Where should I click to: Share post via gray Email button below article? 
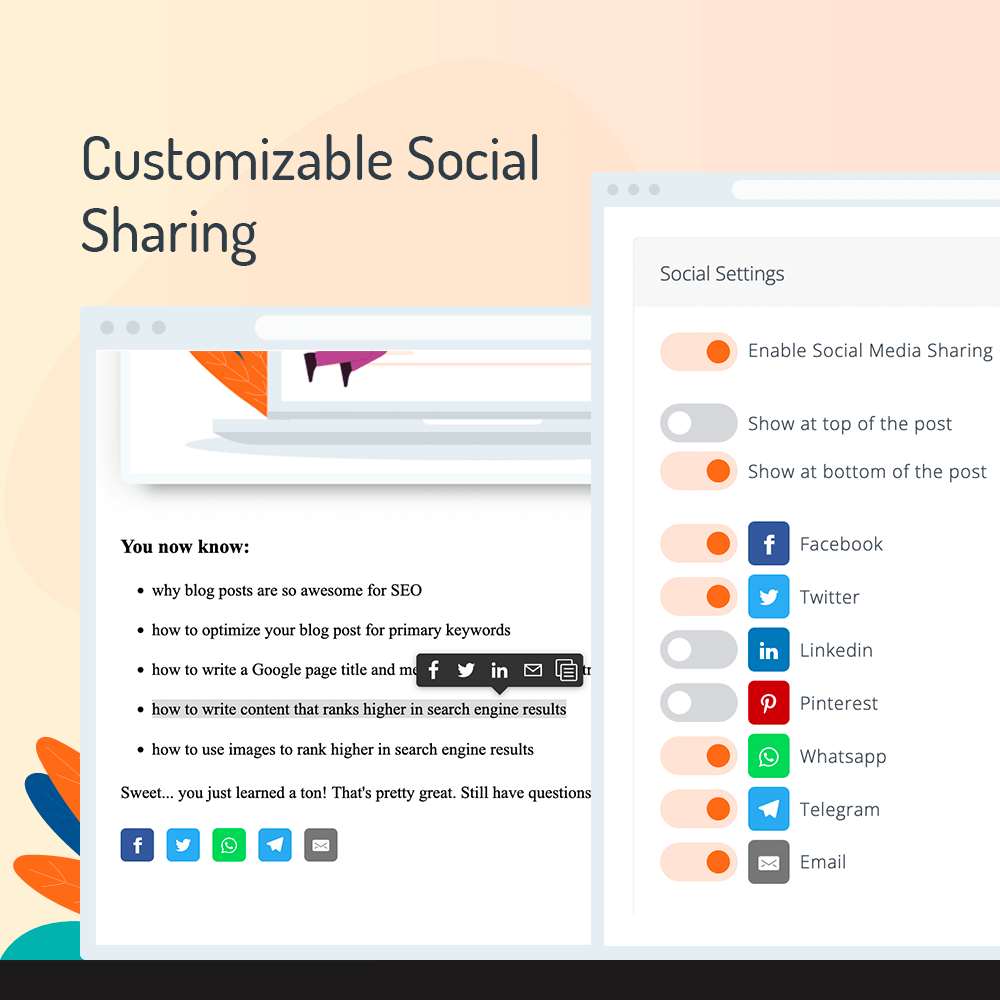[321, 844]
